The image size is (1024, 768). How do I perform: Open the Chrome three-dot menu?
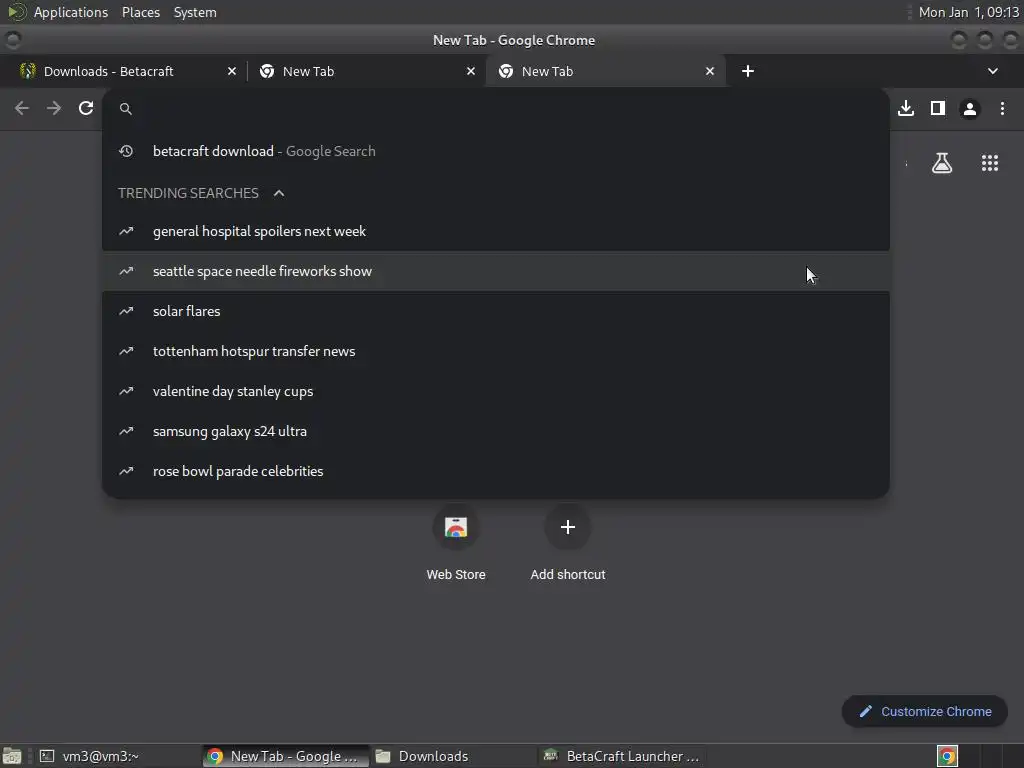point(1002,108)
